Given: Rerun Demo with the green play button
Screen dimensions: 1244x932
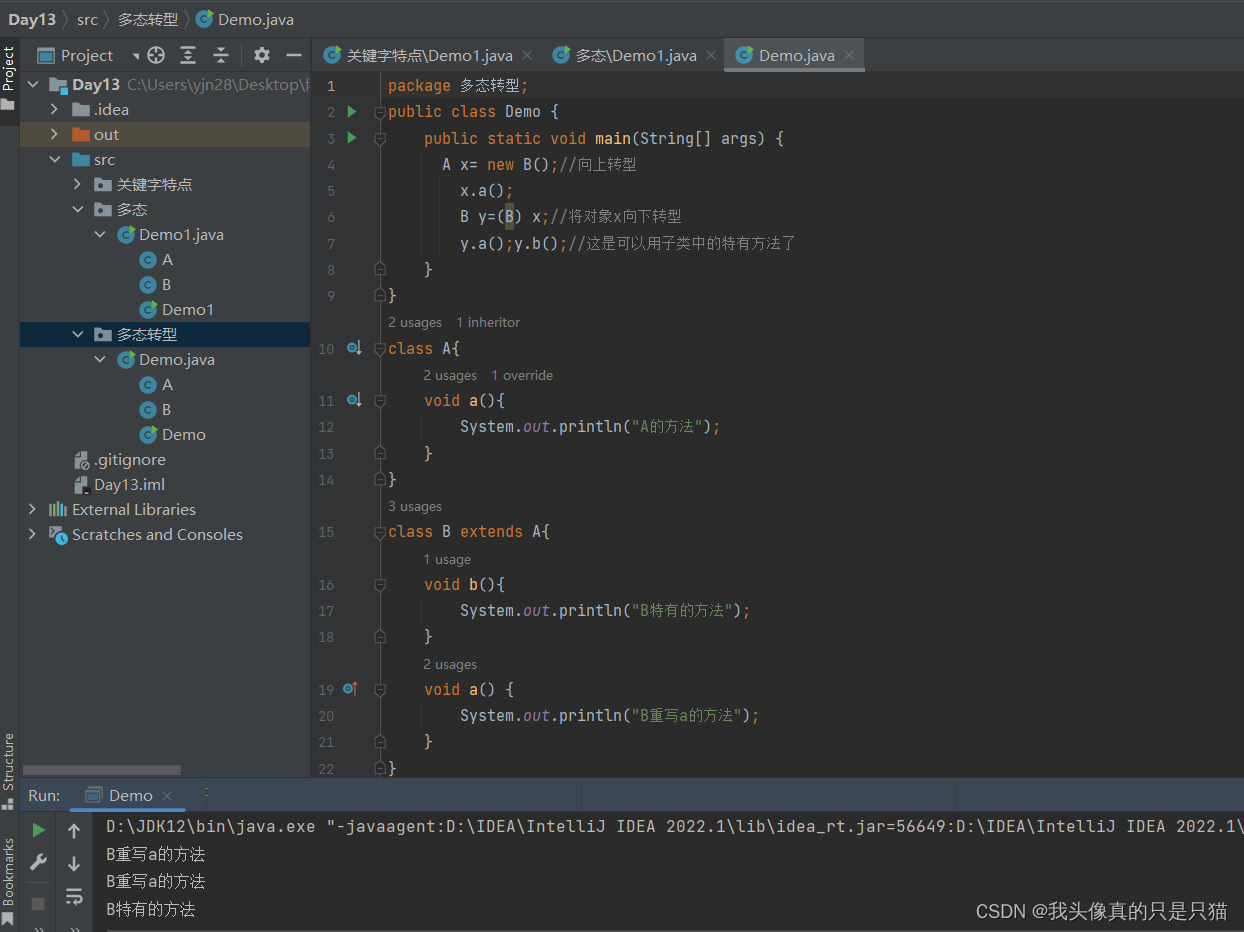Looking at the screenshot, I should (x=38, y=830).
